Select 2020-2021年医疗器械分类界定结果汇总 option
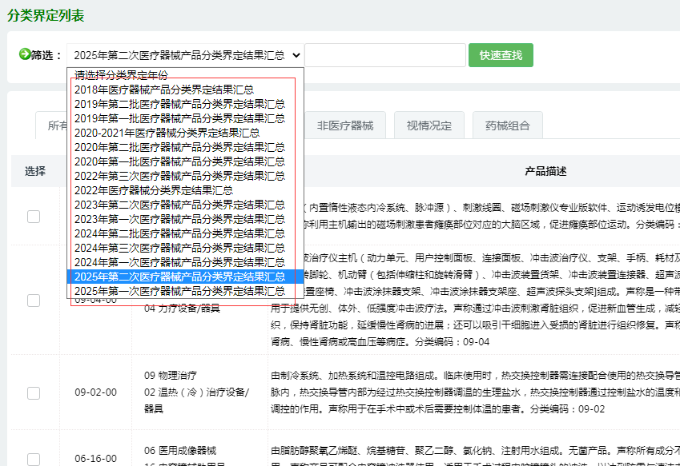 [x=166, y=132]
